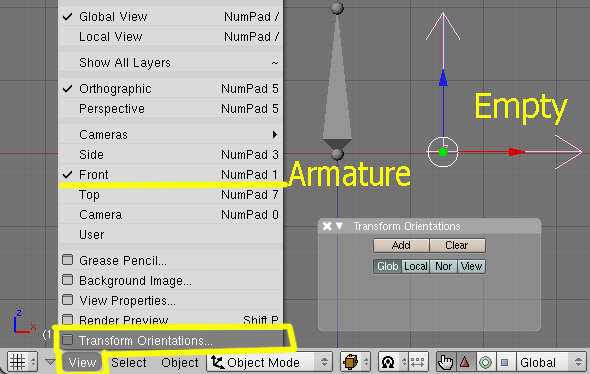Click the Clear orientations button
This screenshot has height=374, width=590.
tap(457, 245)
